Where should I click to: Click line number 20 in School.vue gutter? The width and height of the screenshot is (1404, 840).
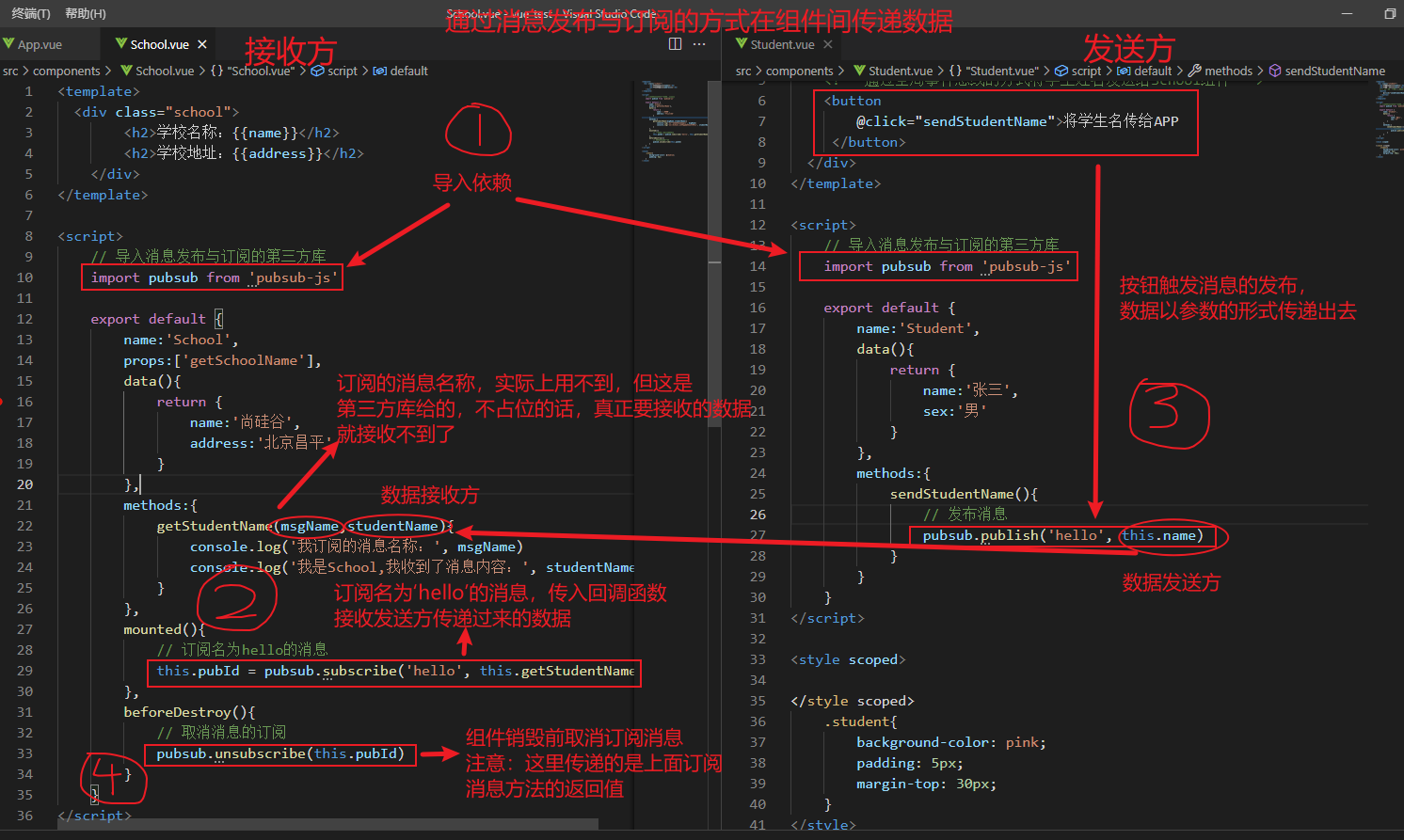[24, 484]
